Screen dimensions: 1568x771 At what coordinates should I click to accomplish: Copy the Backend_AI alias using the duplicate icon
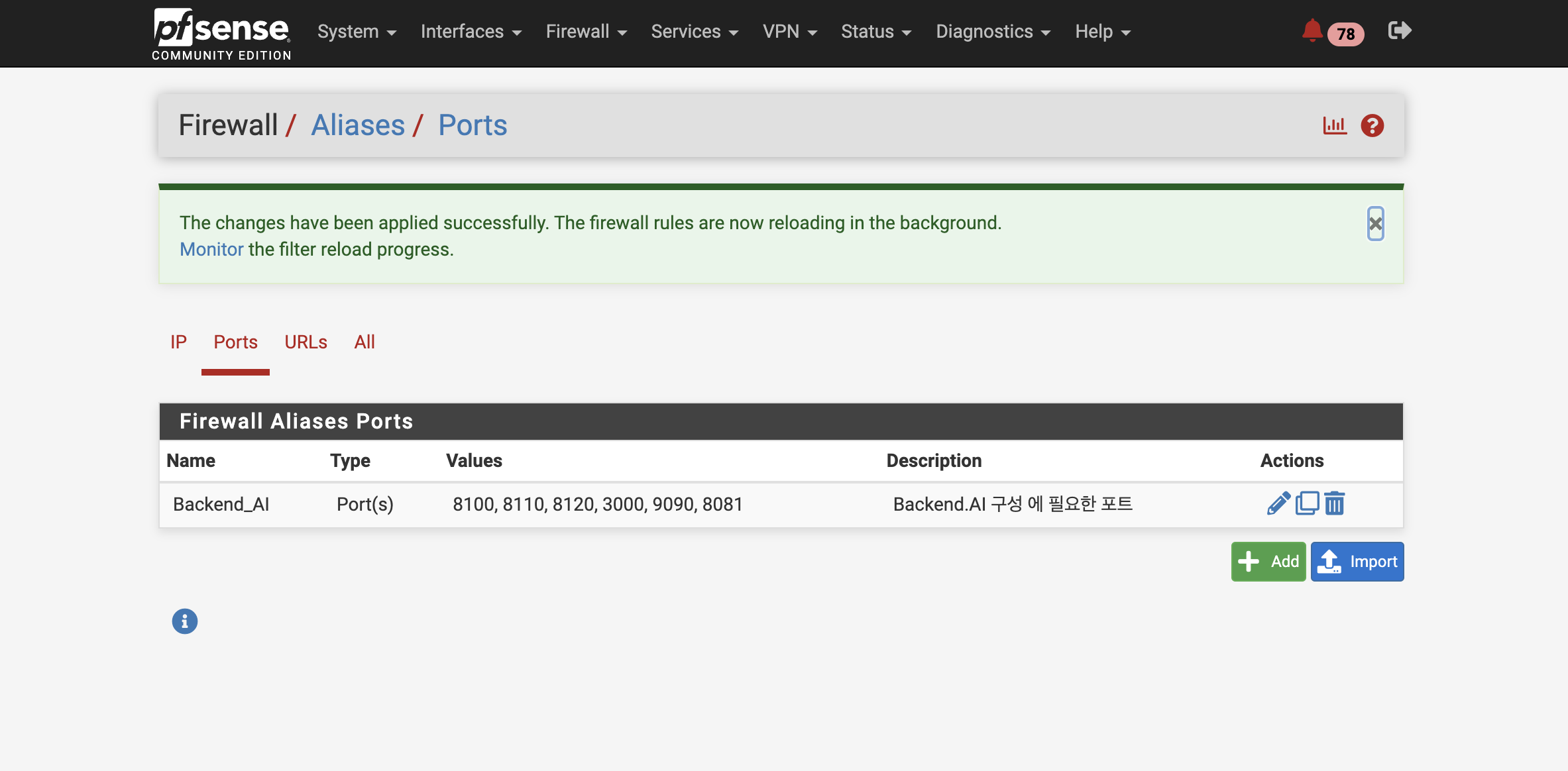click(x=1307, y=503)
